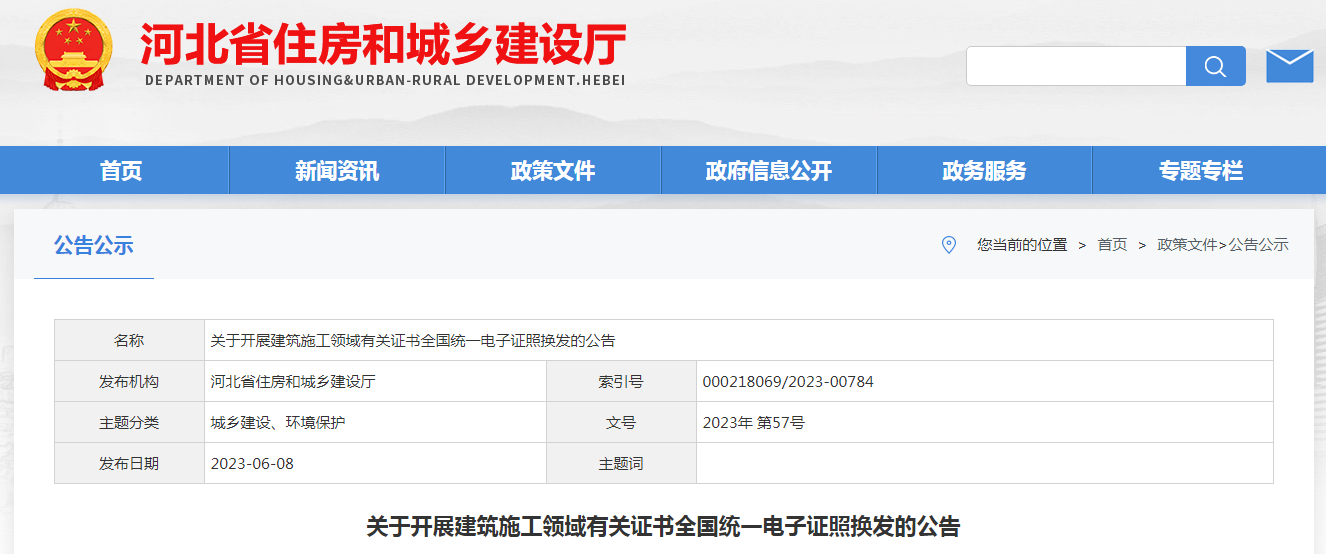Screen dimensions: 1326x554
Task: Focus the search input box
Action: (x=1076, y=66)
